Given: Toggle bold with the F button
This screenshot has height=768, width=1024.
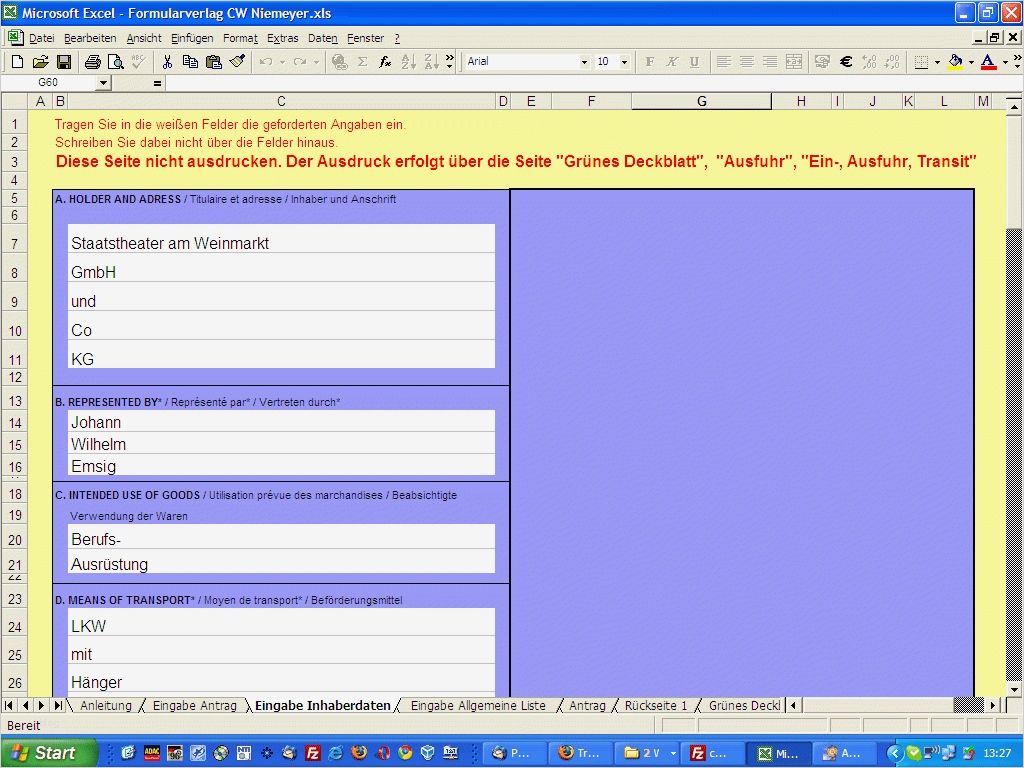Looking at the screenshot, I should point(649,62).
